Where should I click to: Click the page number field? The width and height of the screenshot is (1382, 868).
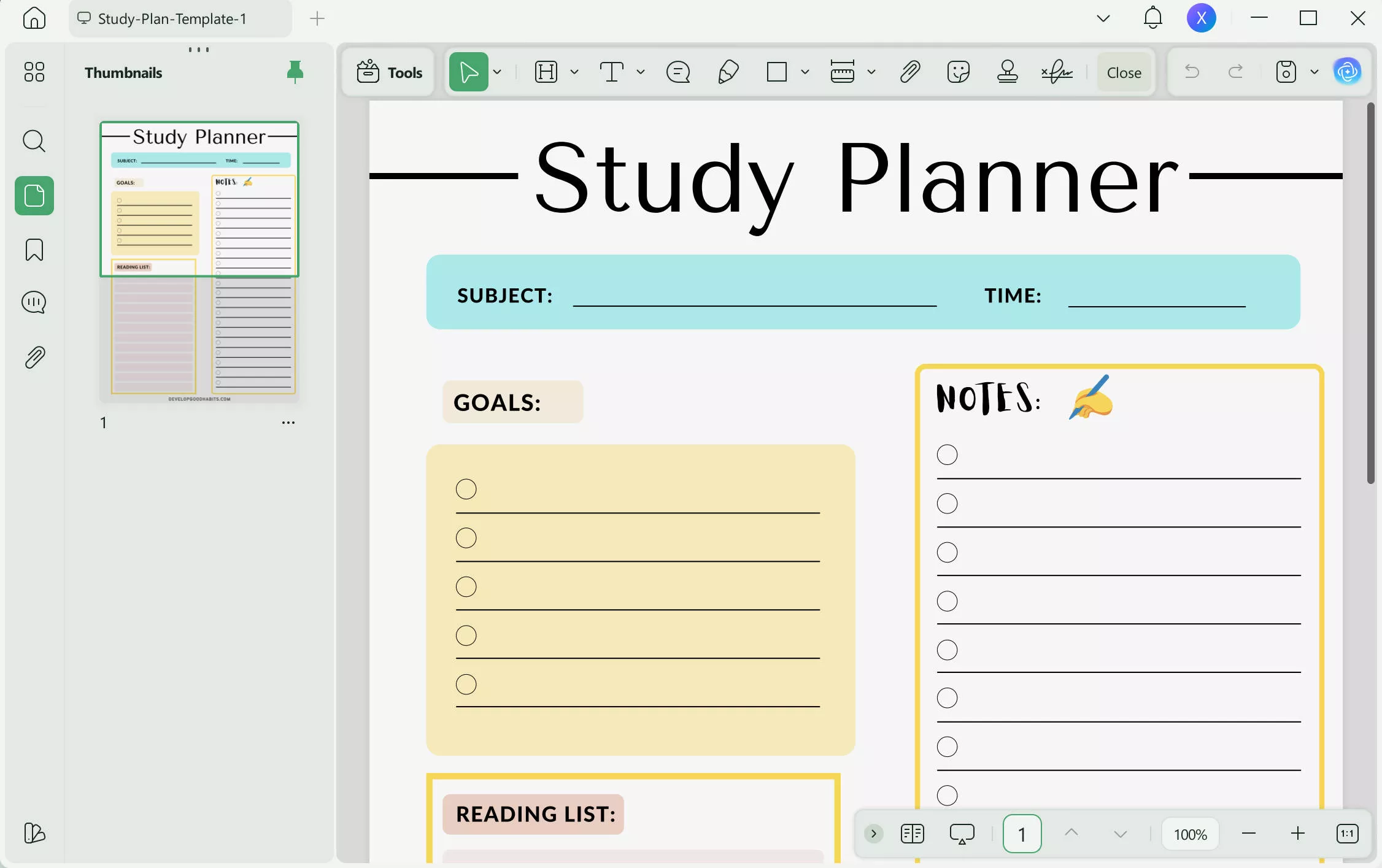coord(1022,834)
